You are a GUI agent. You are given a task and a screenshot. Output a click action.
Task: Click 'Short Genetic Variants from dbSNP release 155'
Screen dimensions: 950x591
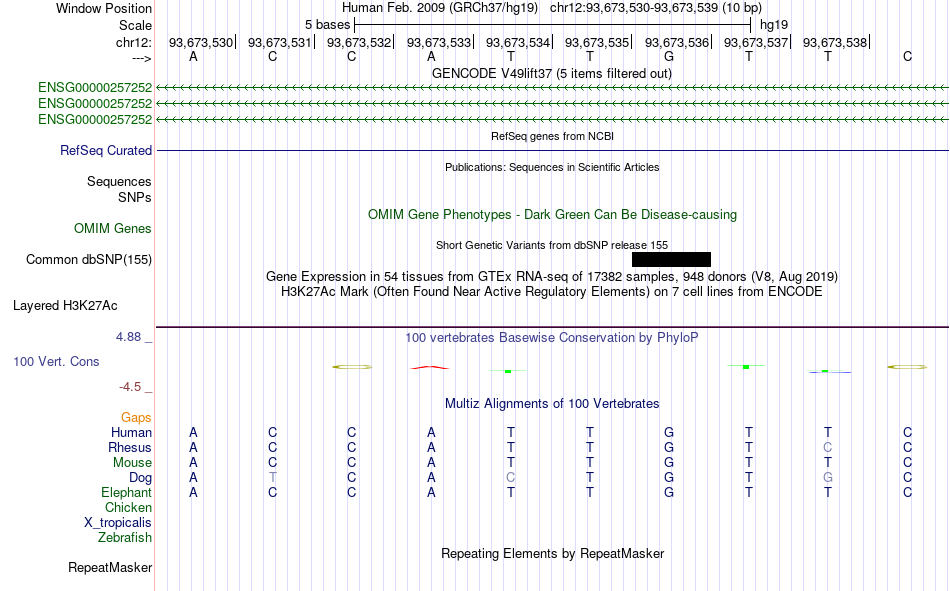pyautogui.click(x=552, y=245)
